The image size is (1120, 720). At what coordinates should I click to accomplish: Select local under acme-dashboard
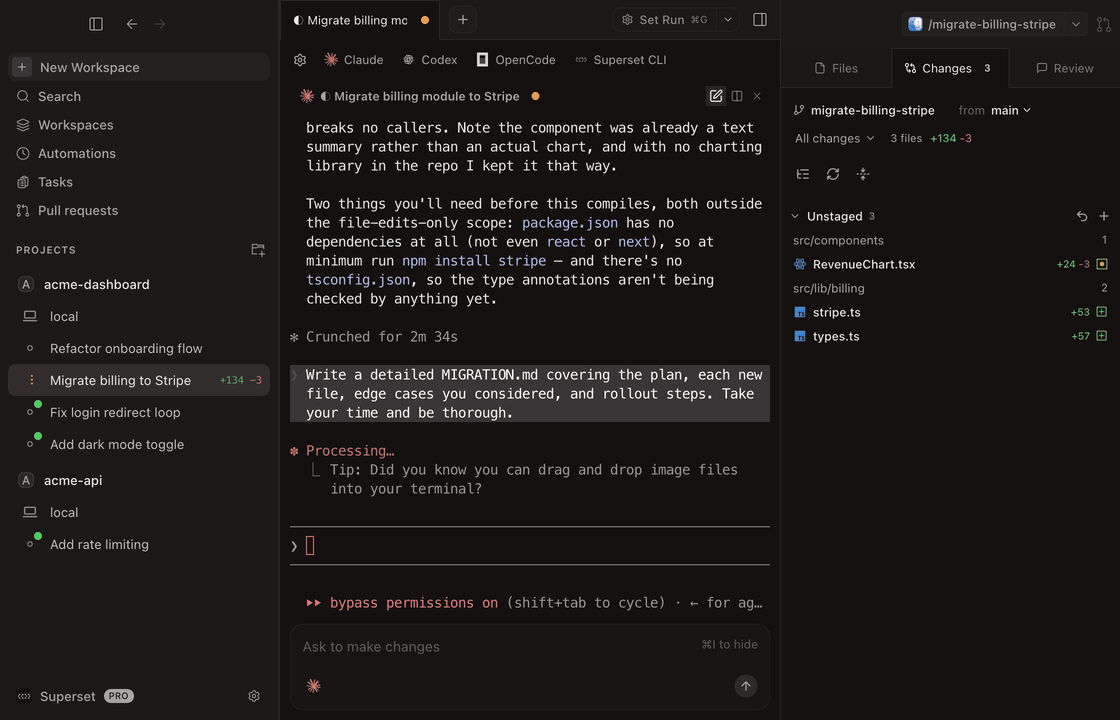coord(139,316)
